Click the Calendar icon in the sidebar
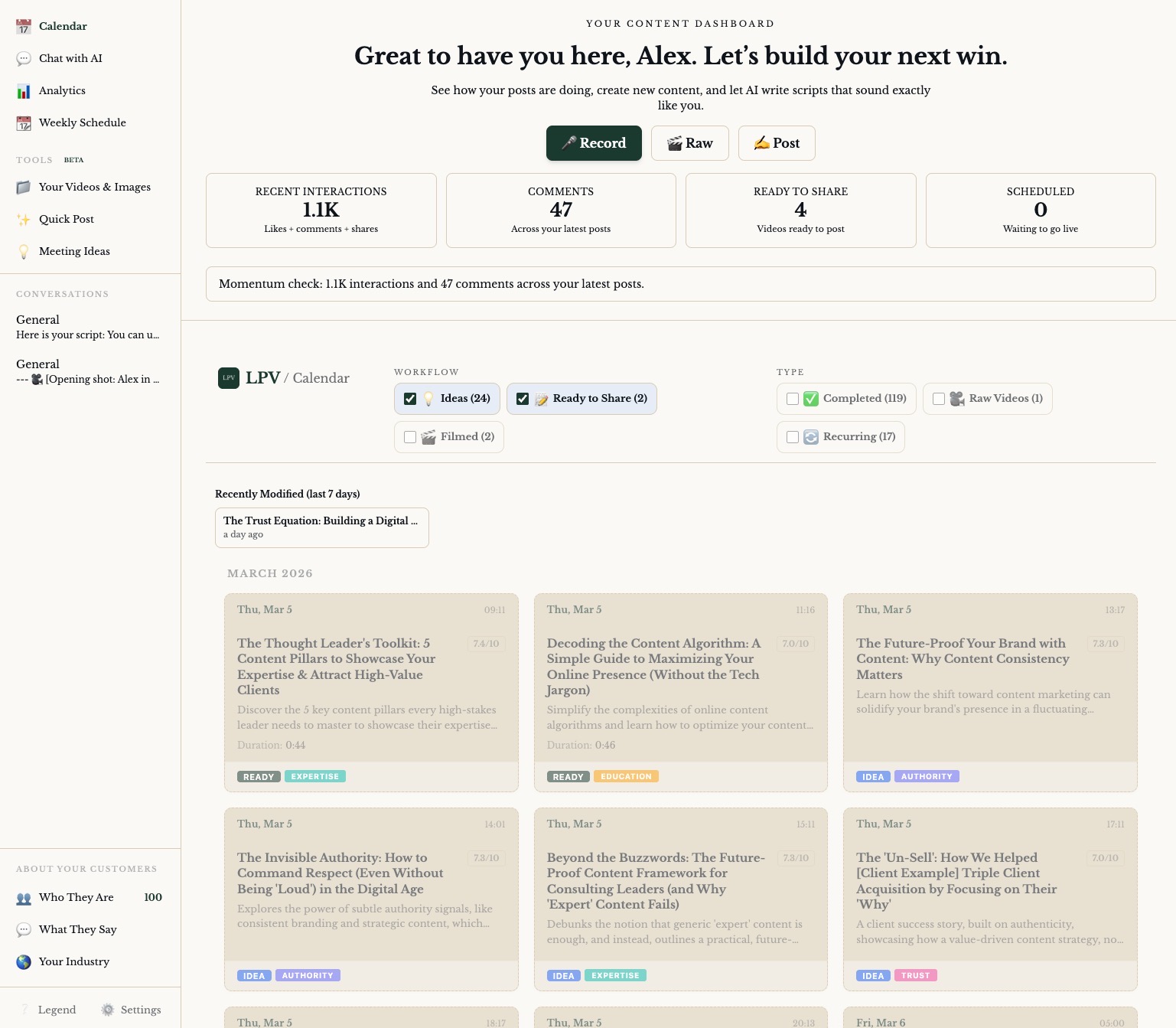The width and height of the screenshot is (1176, 1028). (24, 27)
